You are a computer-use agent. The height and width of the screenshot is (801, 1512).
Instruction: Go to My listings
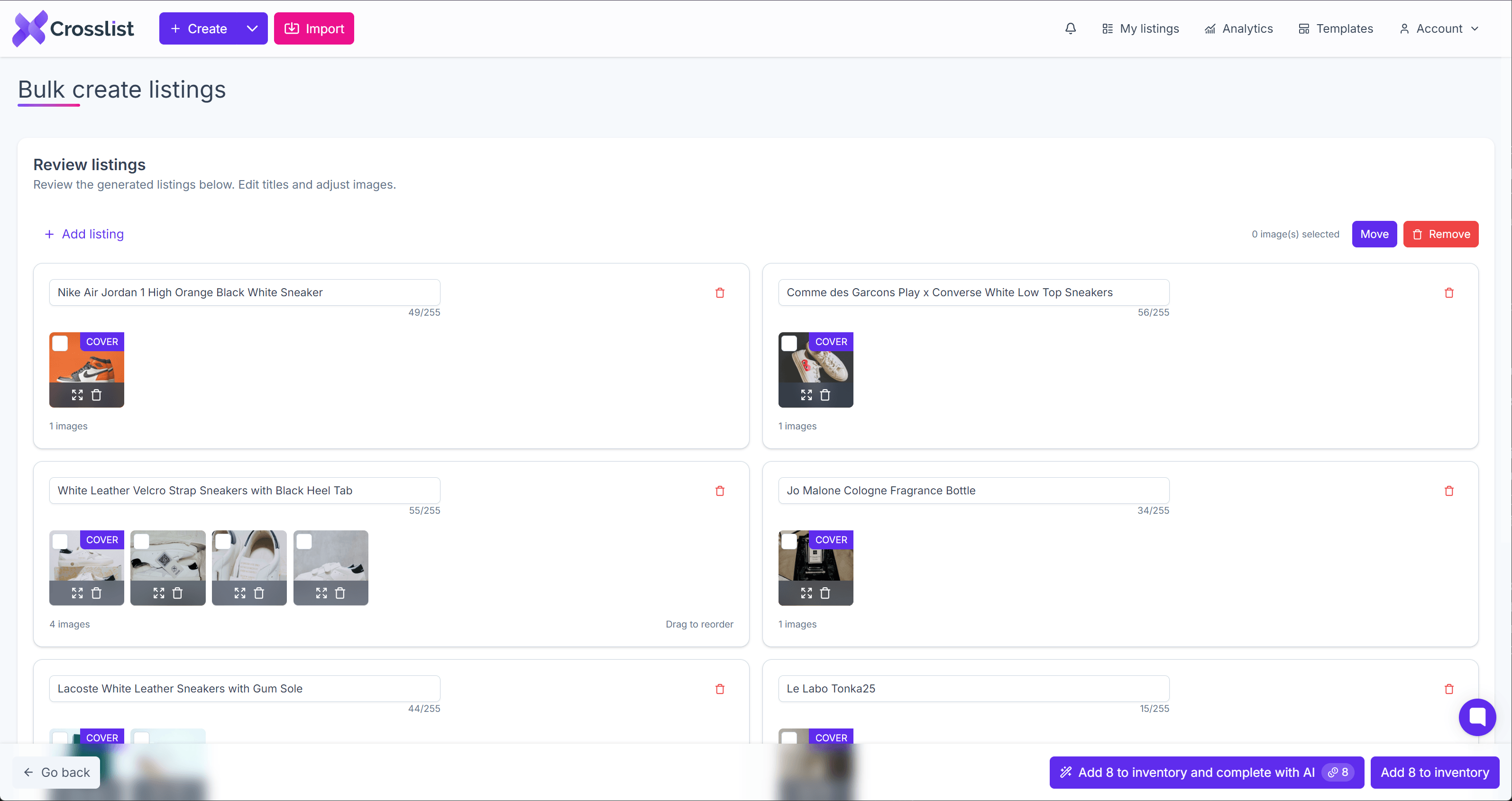pyautogui.click(x=1140, y=28)
